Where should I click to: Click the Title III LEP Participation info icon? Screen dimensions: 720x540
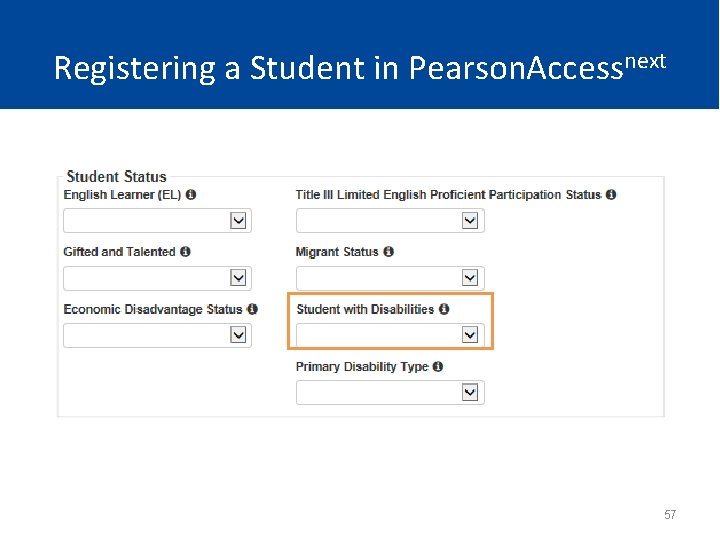pyautogui.click(x=611, y=195)
